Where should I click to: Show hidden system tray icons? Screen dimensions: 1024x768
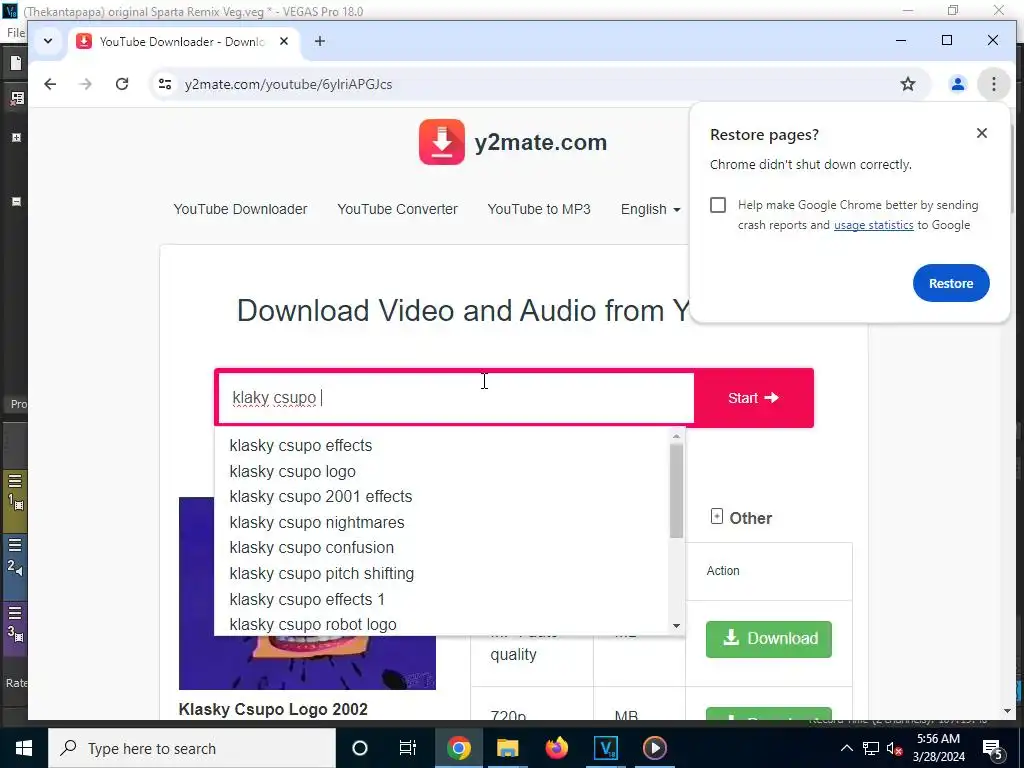tap(846, 748)
